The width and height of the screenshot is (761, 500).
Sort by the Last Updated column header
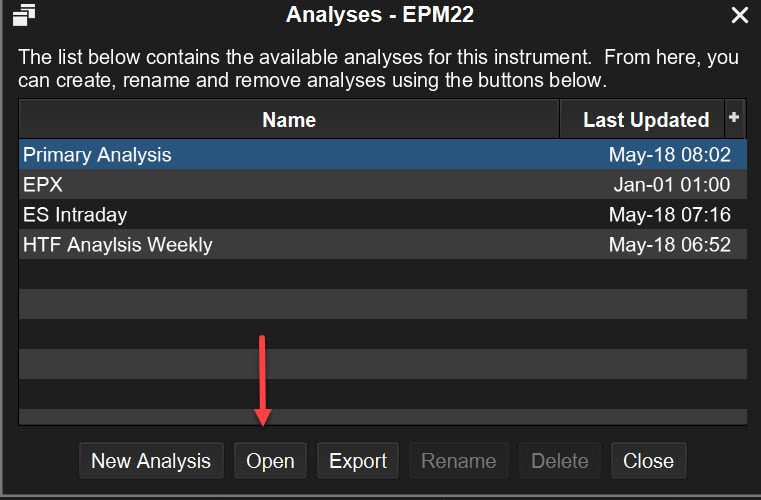(645, 120)
